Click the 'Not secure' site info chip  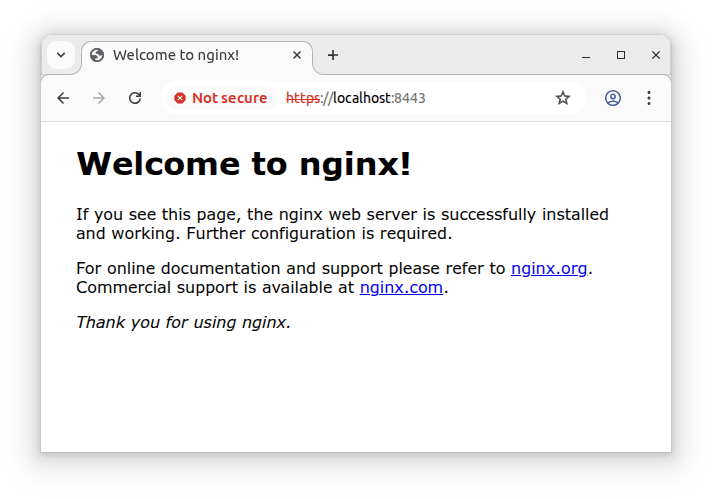pyautogui.click(x=222, y=98)
